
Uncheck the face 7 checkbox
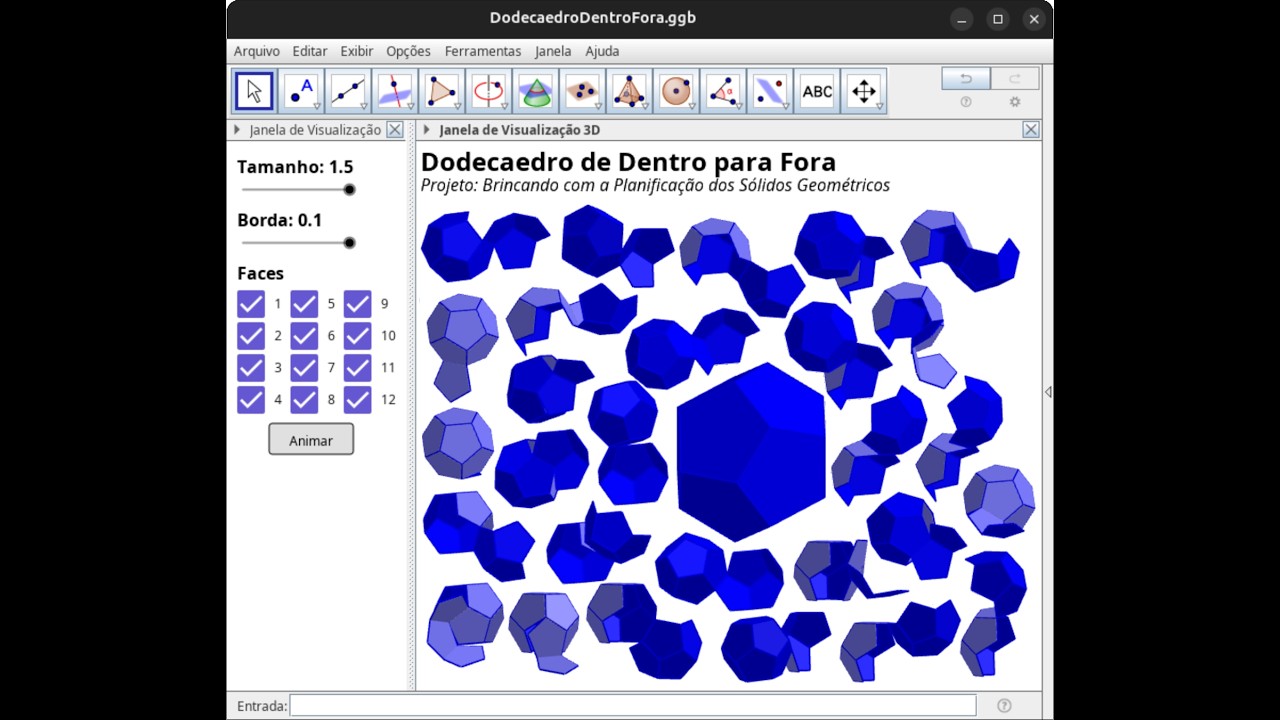(304, 368)
